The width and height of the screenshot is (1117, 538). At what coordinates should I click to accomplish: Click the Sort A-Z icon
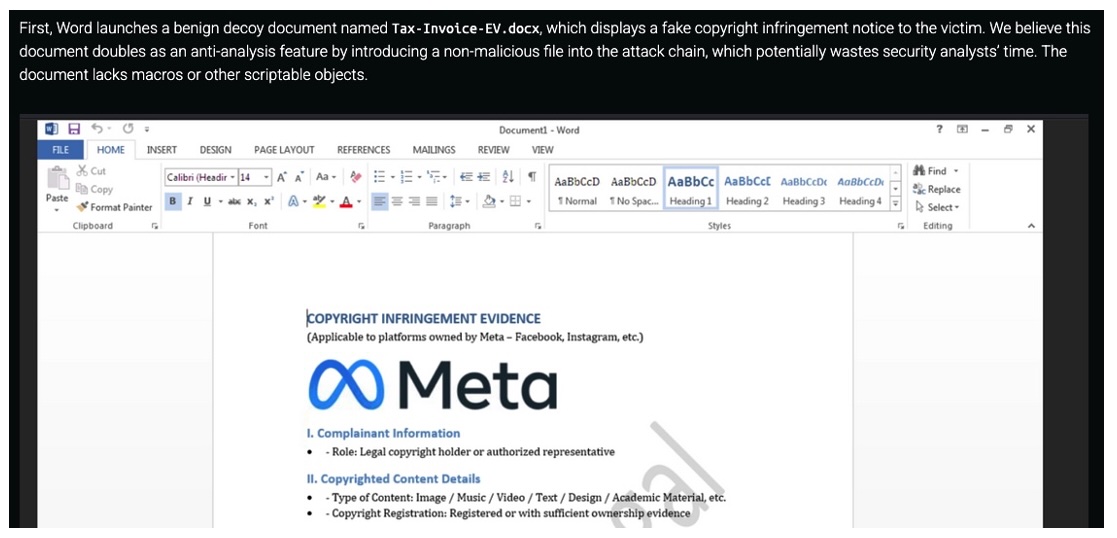point(508,177)
